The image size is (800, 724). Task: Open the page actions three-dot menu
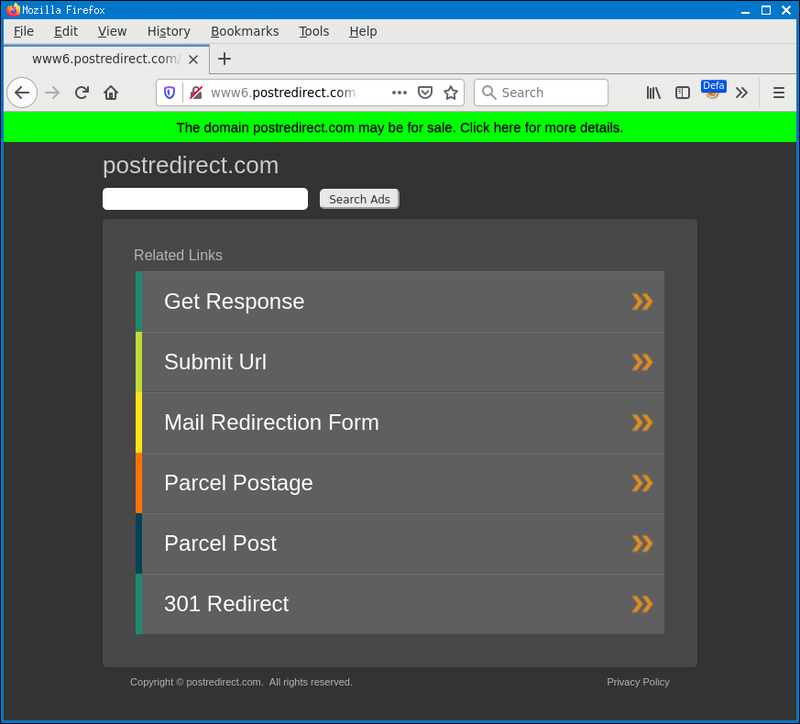(x=399, y=93)
